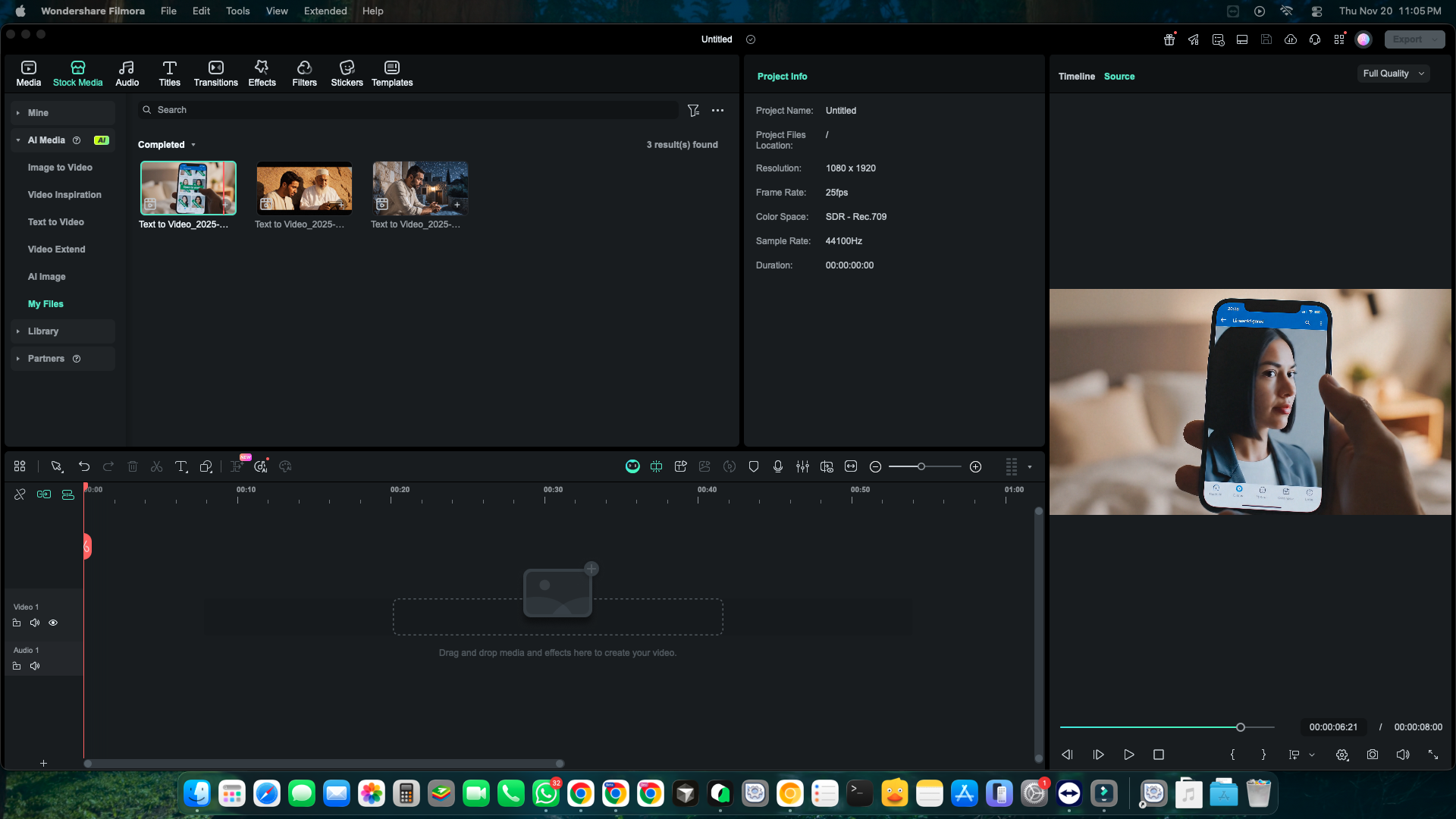Screen dimensions: 1456x819
Task: Lock the Video 1 track
Action: [x=17, y=623]
